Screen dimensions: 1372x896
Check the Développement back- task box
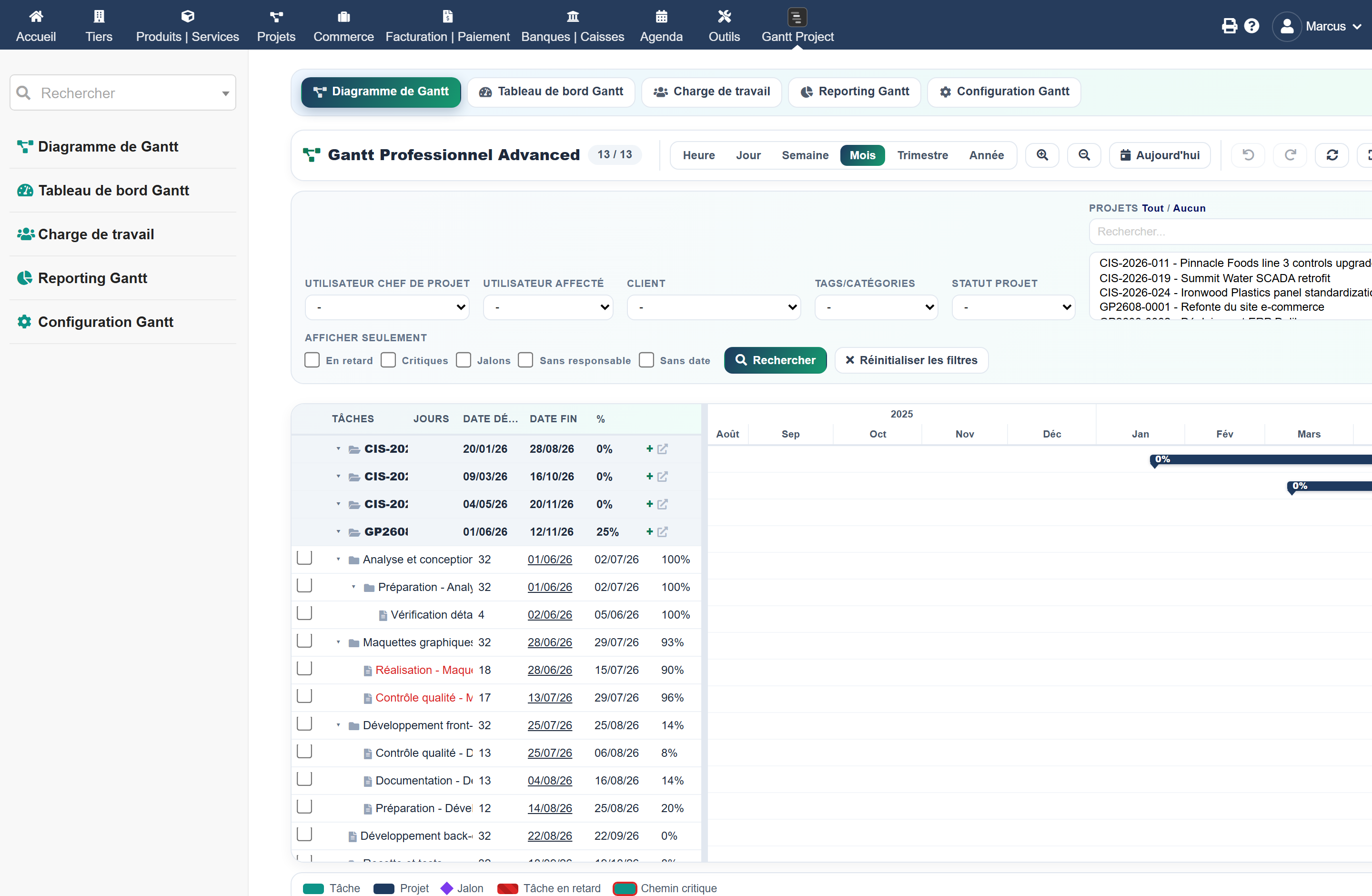[x=304, y=835]
